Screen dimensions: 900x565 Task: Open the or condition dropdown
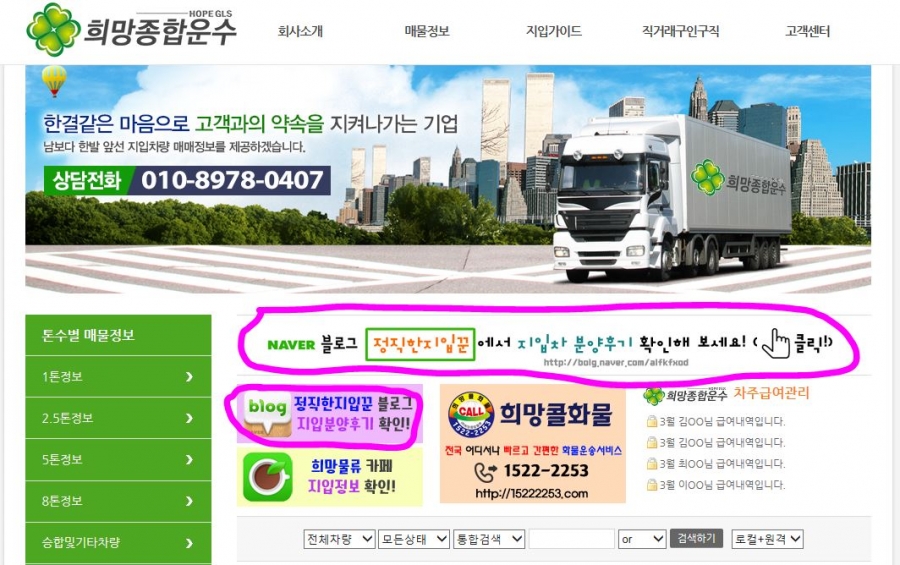[x=642, y=539]
